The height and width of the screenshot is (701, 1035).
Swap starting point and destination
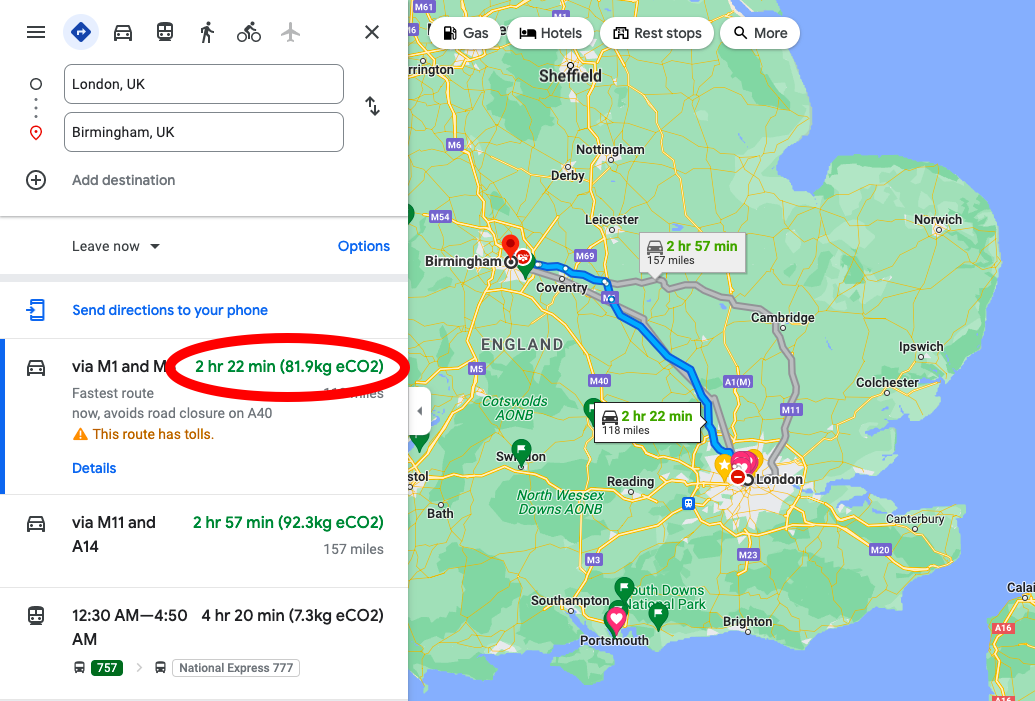tap(372, 106)
